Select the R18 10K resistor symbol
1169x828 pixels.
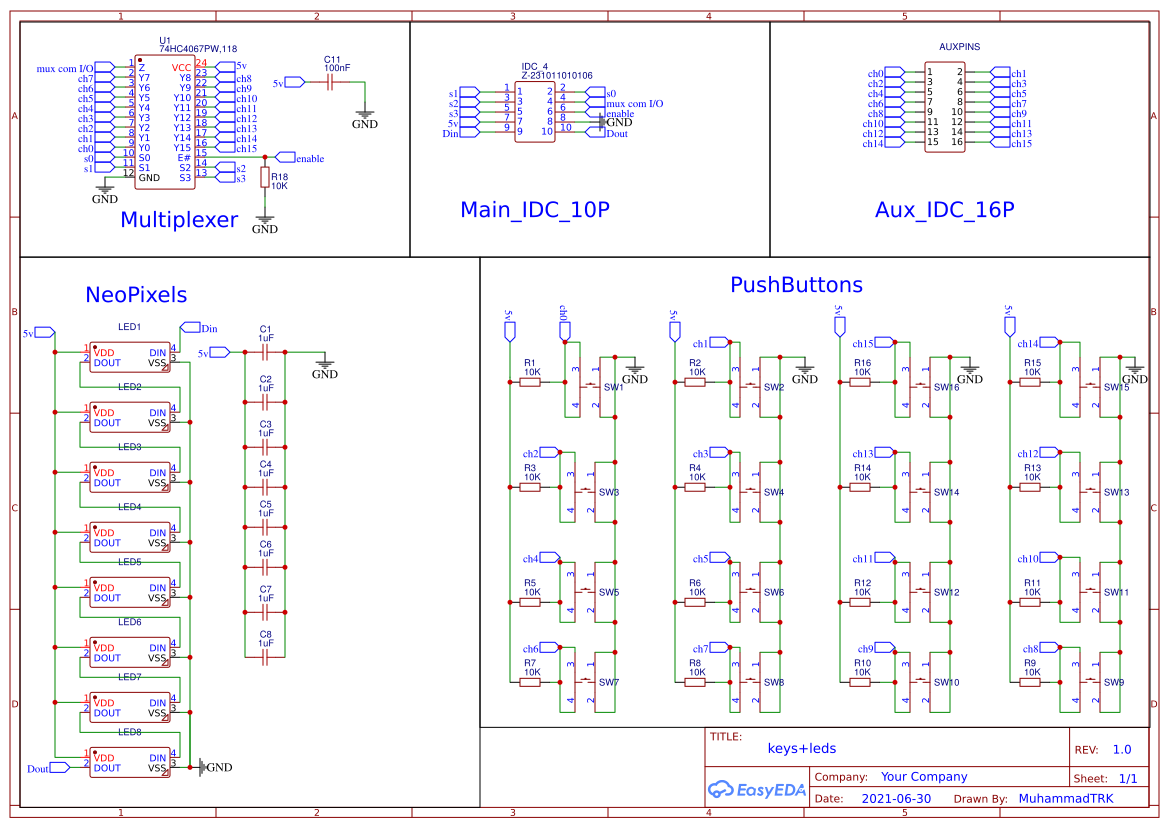(x=264, y=177)
